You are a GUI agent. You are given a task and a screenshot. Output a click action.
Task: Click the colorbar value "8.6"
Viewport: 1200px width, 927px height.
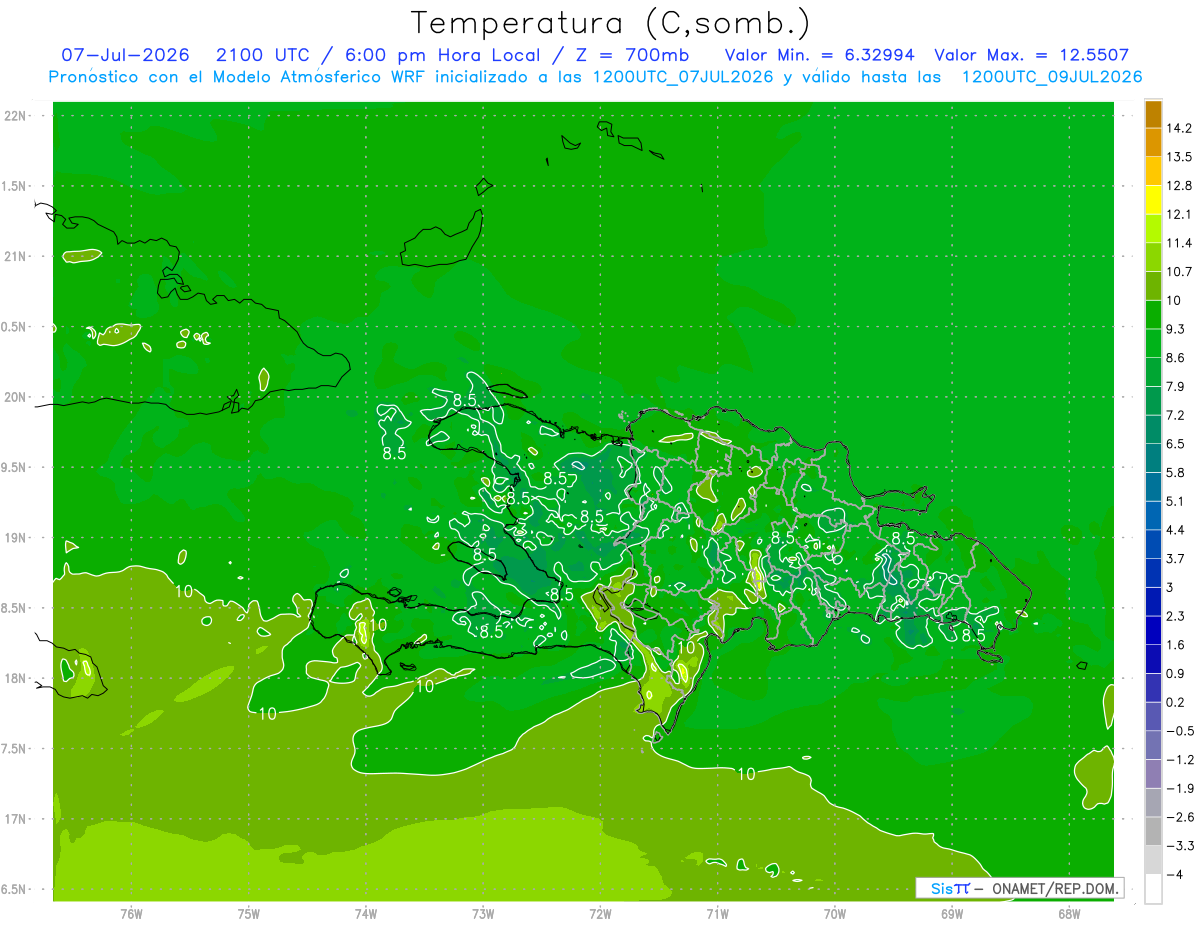pos(1176,358)
